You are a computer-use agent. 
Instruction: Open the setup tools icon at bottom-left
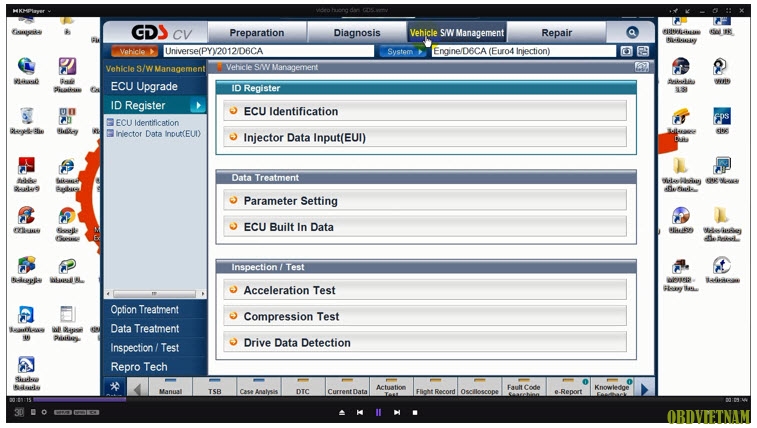(x=115, y=388)
